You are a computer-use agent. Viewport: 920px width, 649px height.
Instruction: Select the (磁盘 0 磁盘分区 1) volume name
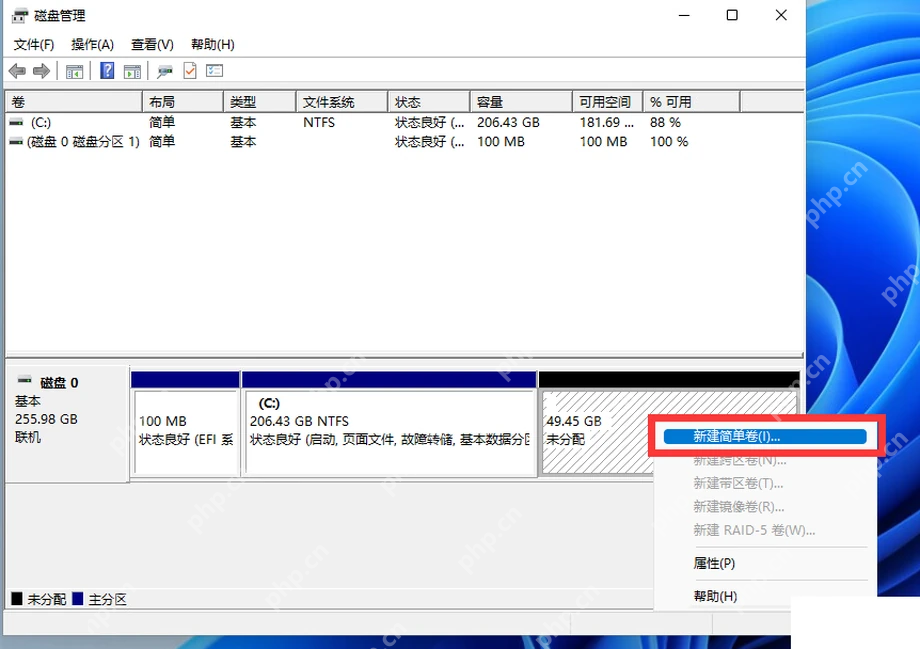point(83,141)
